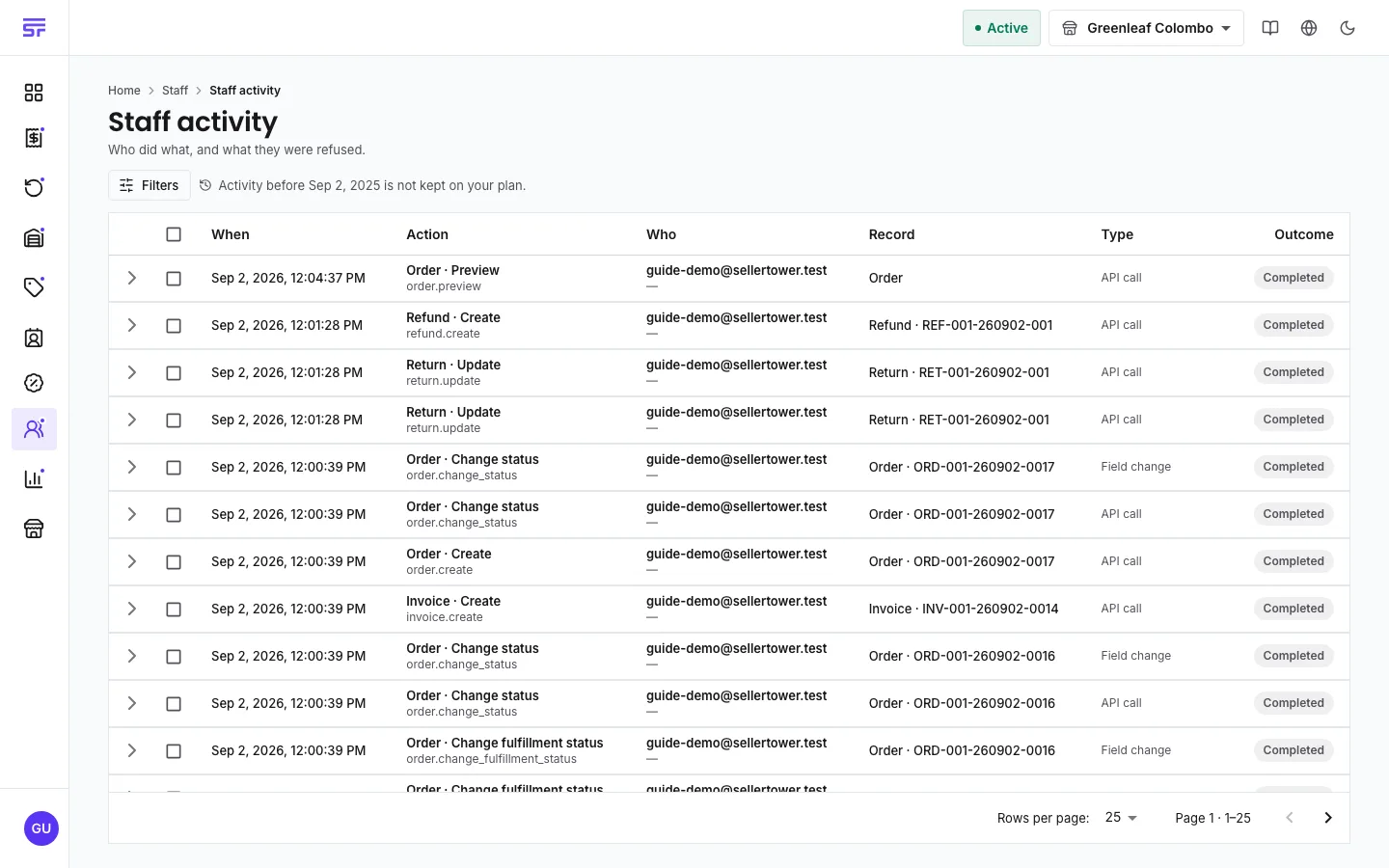Click the Who column header
The image size is (1389, 868).
tap(661, 234)
